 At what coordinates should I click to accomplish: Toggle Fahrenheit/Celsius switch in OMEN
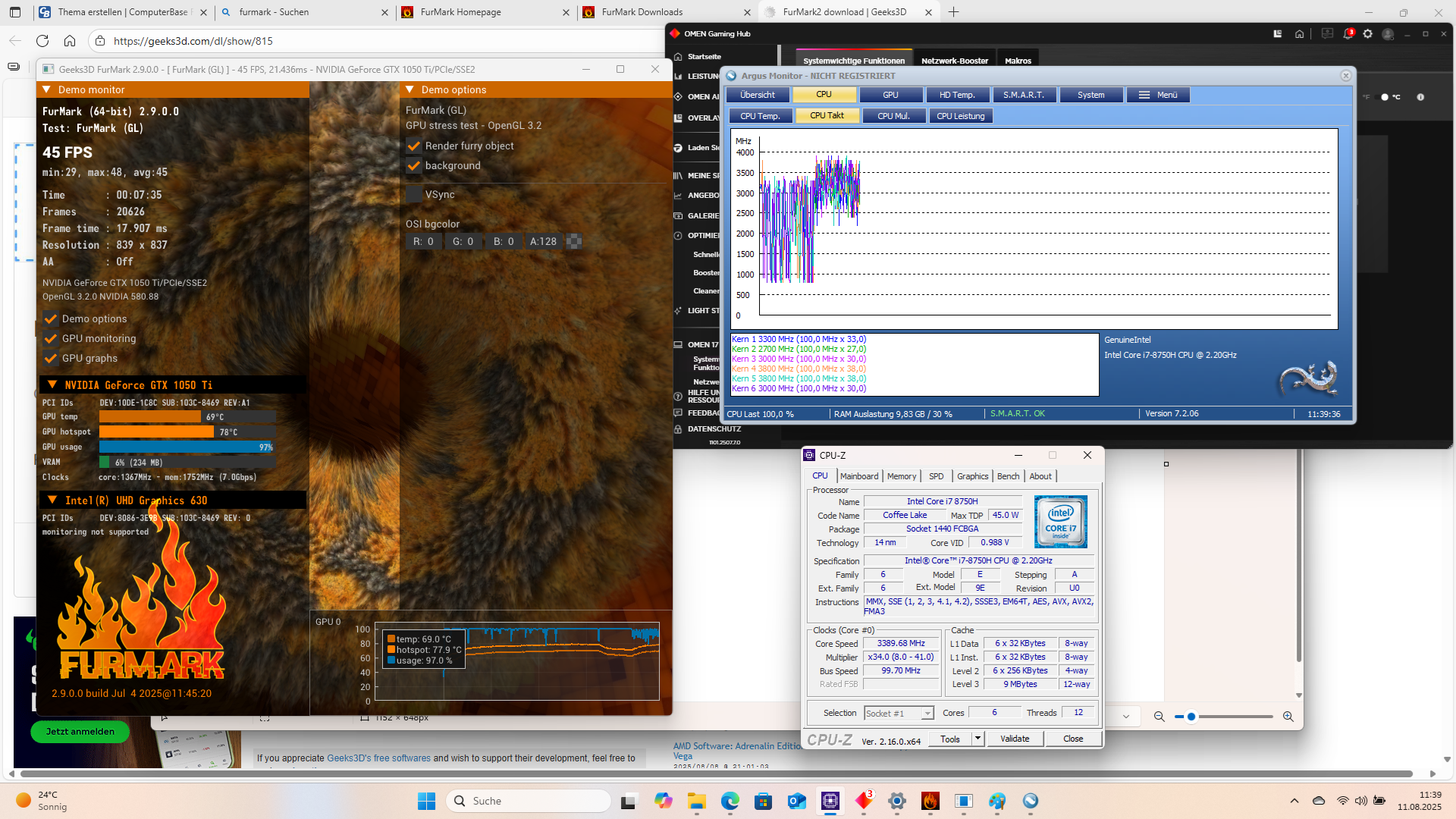pos(1382,97)
